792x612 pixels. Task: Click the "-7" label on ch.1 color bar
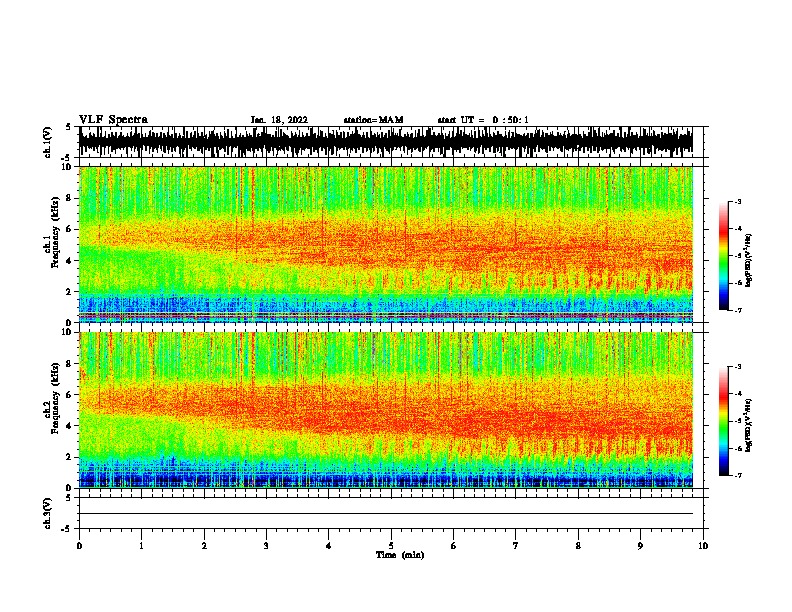pyautogui.click(x=738, y=310)
